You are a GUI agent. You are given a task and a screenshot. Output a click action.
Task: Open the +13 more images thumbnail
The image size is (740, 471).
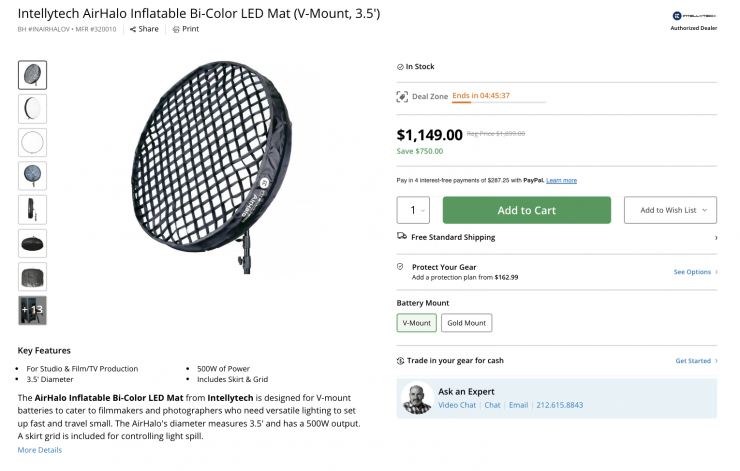[x=32, y=310]
